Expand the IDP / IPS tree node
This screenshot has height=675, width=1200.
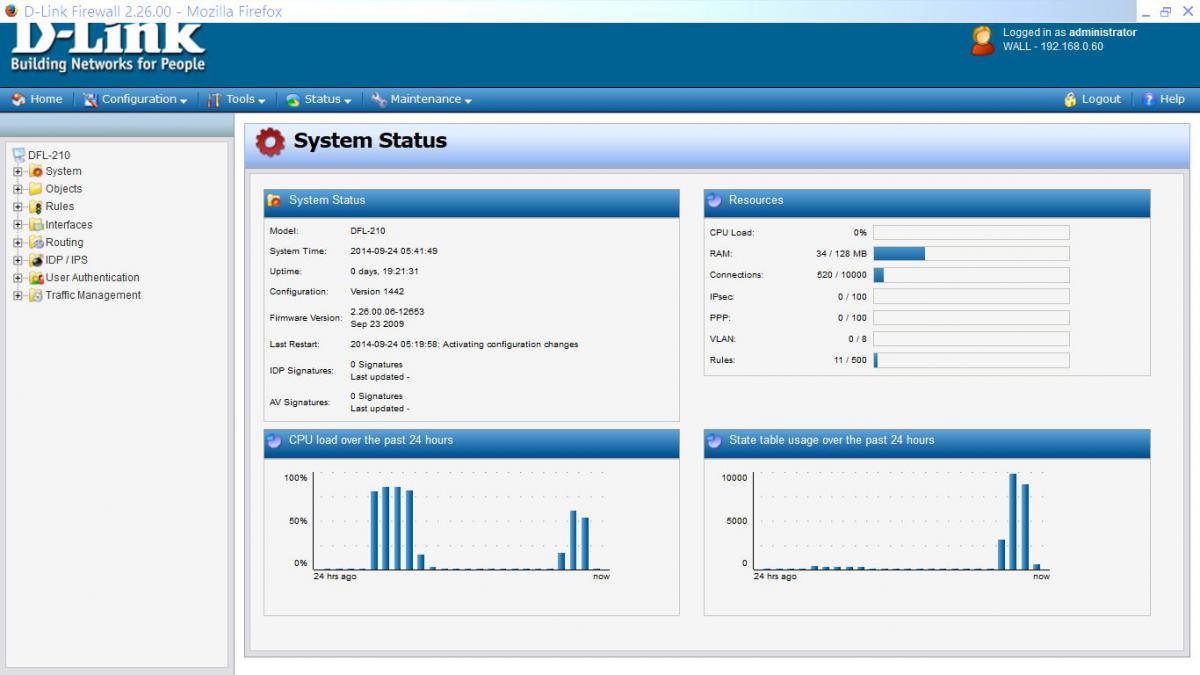pos(18,260)
